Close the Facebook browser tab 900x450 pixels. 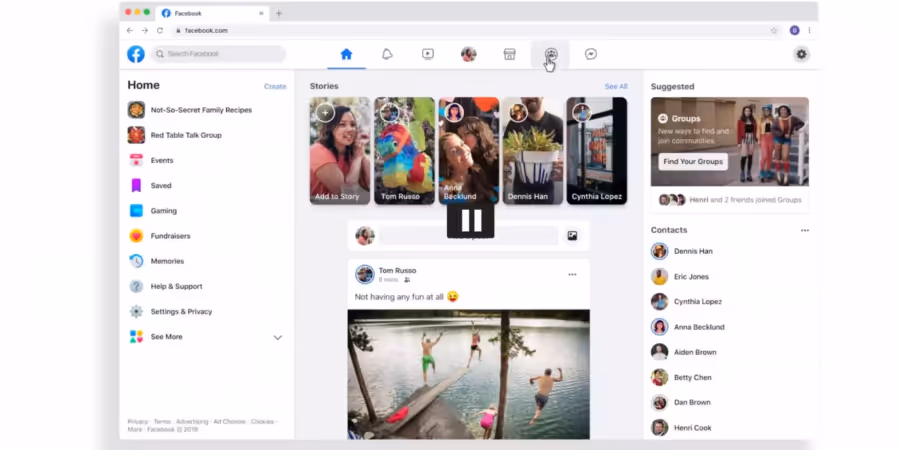pyautogui.click(x=261, y=13)
